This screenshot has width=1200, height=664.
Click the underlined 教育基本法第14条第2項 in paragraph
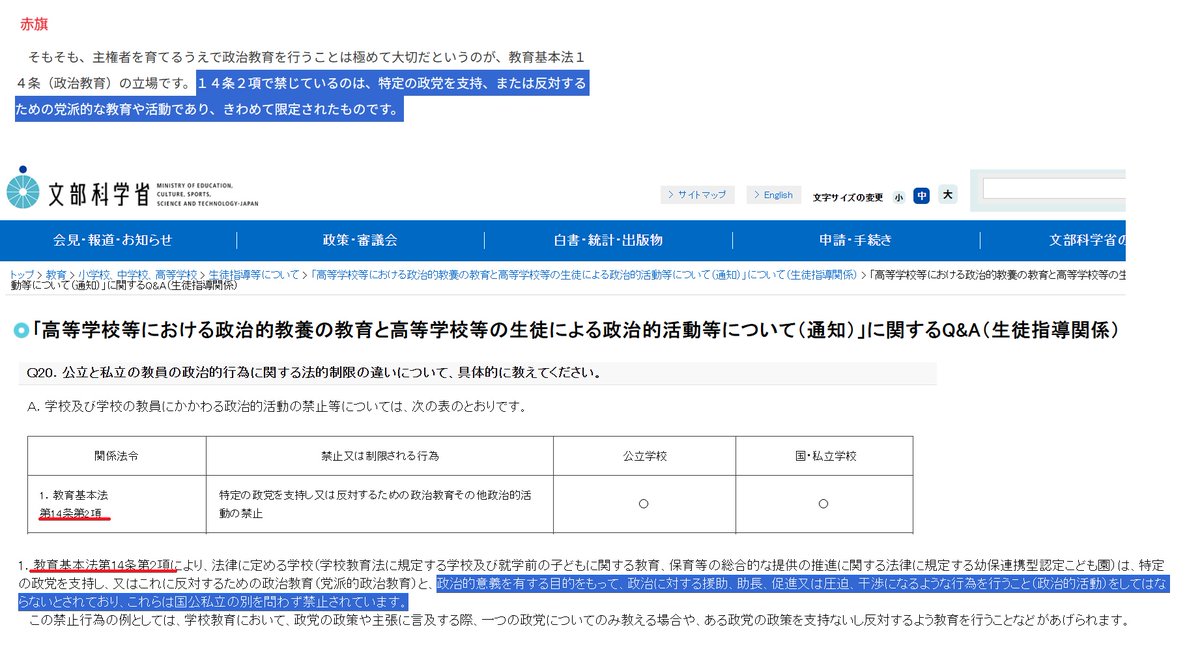point(103,565)
